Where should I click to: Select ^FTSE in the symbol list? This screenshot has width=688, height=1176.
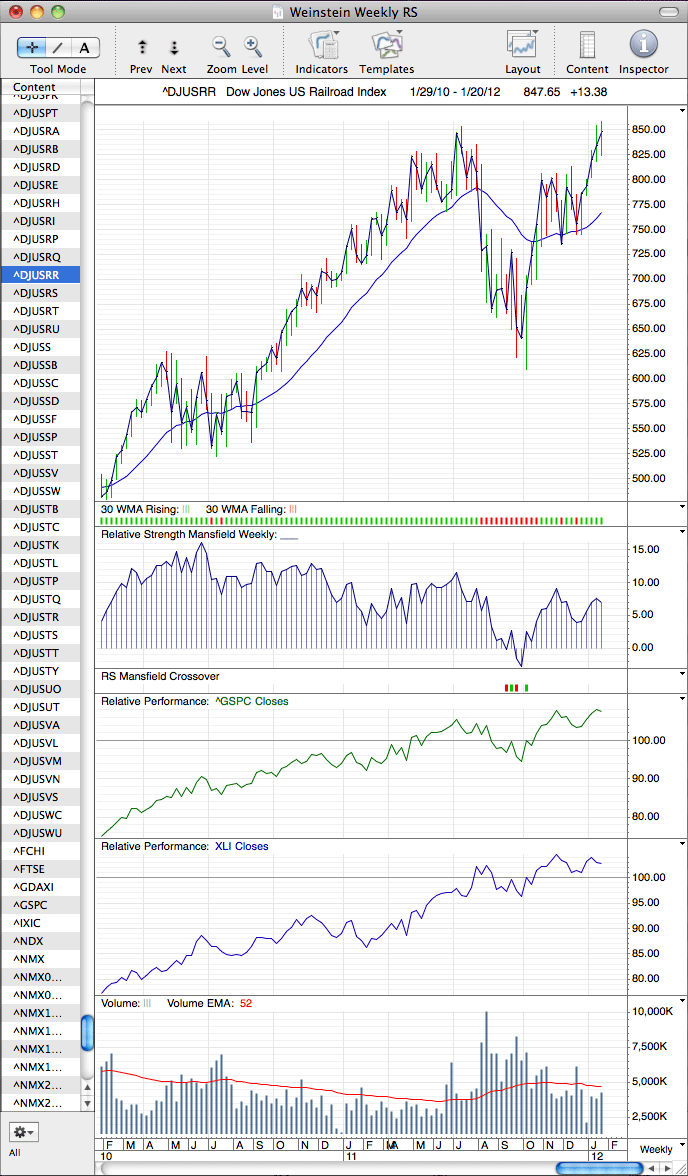click(x=41, y=868)
